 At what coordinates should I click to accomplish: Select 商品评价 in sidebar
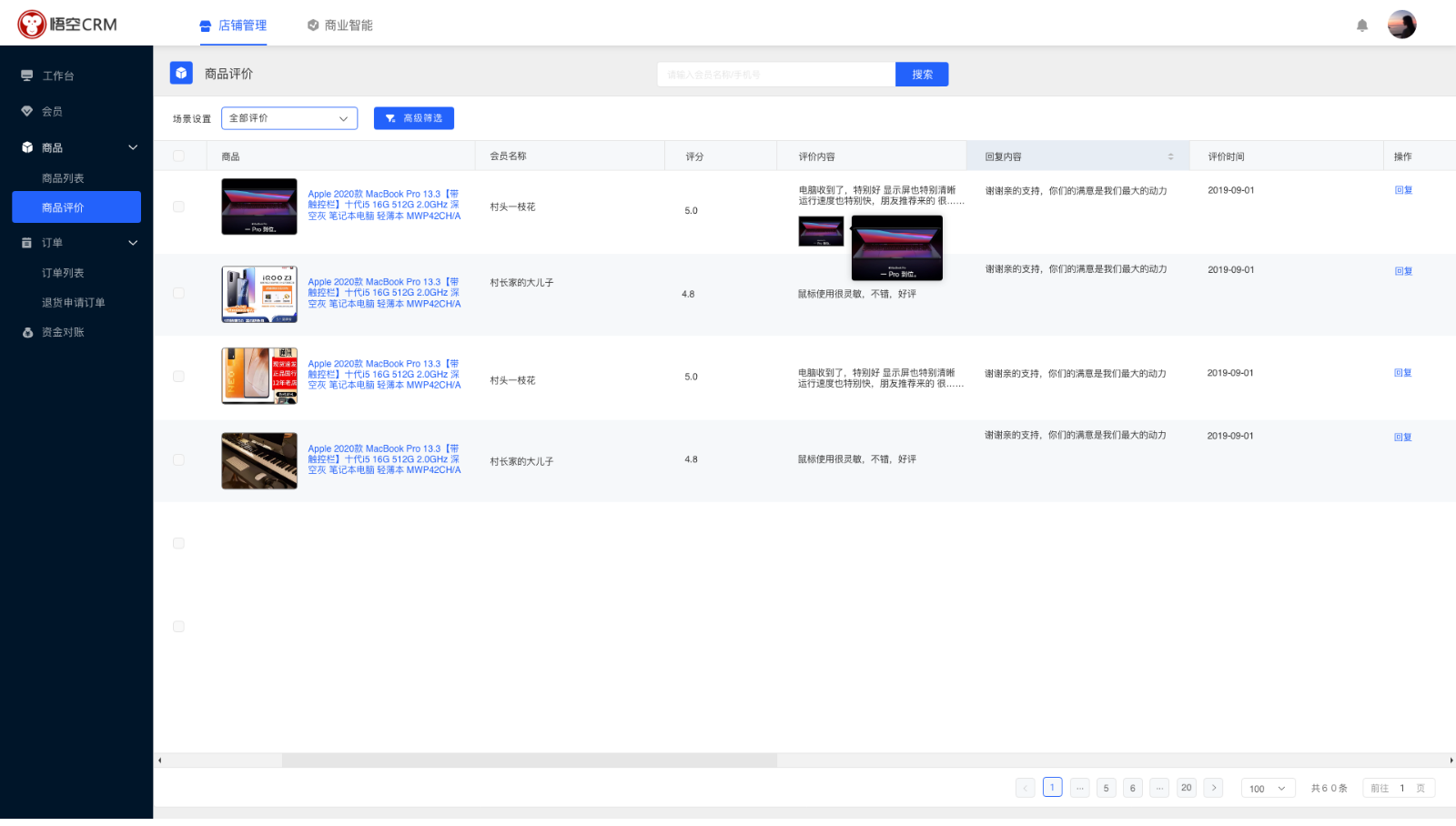pos(76,207)
